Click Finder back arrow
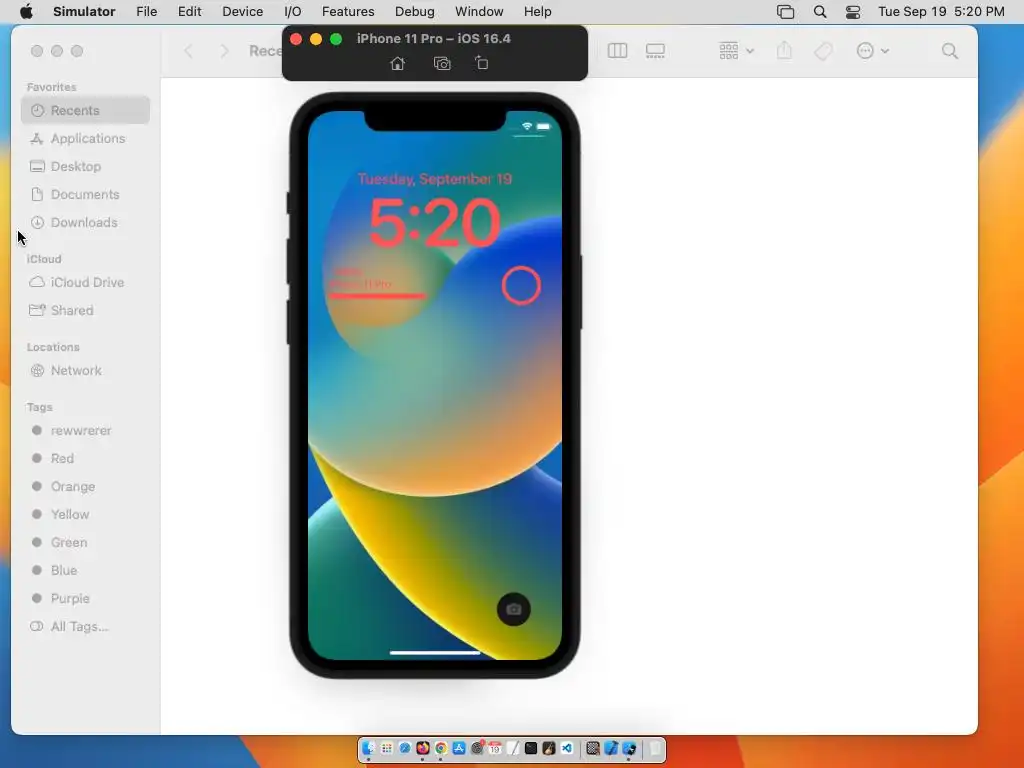The image size is (1024, 768). pos(188,51)
